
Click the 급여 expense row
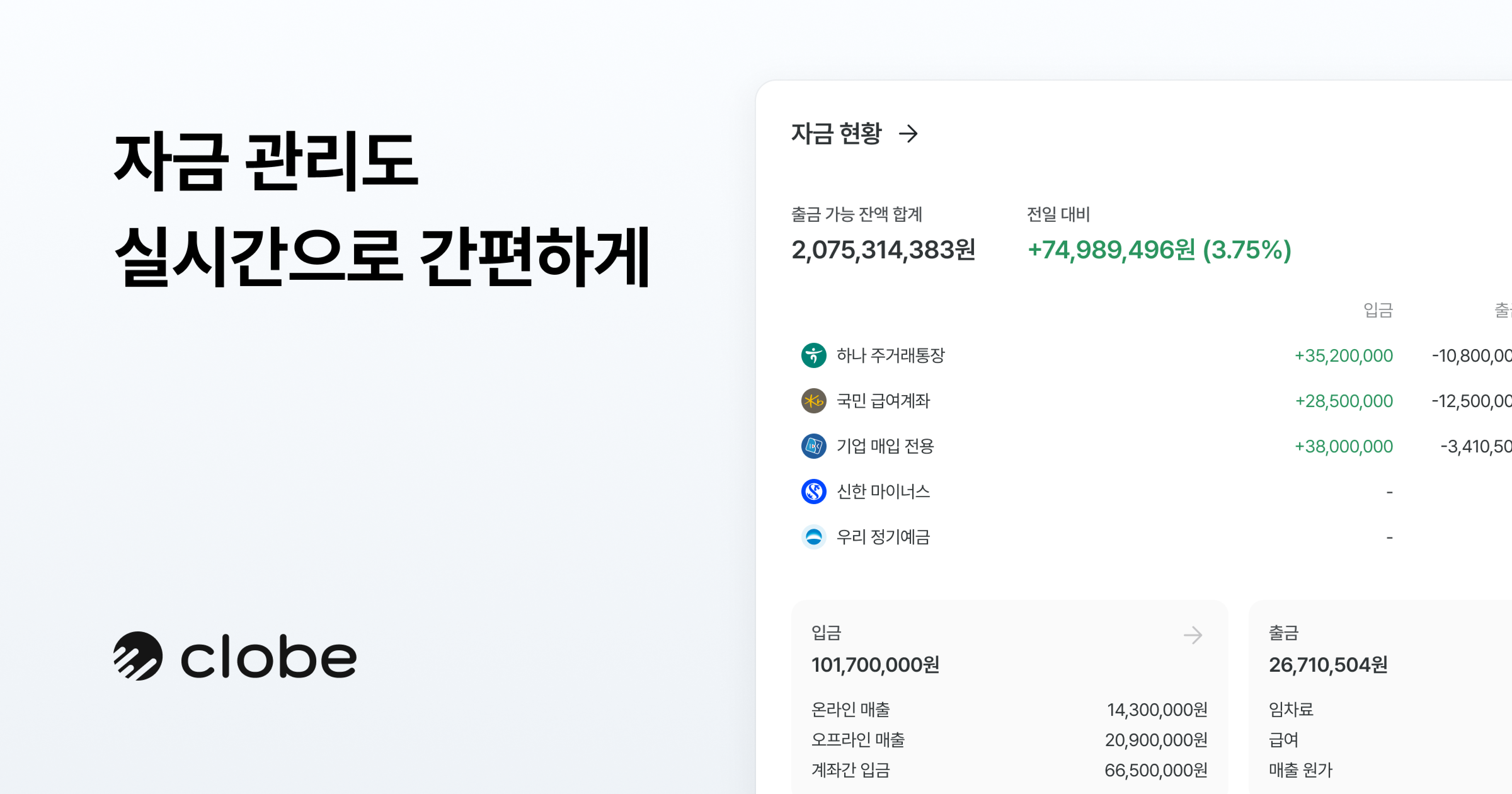click(1284, 739)
